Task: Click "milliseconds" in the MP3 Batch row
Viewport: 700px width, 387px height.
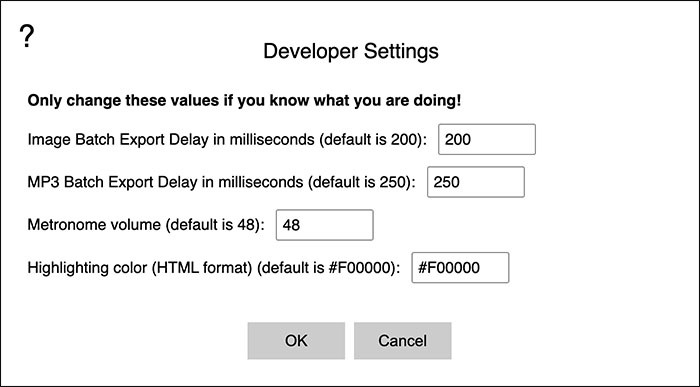Action: click(x=261, y=182)
